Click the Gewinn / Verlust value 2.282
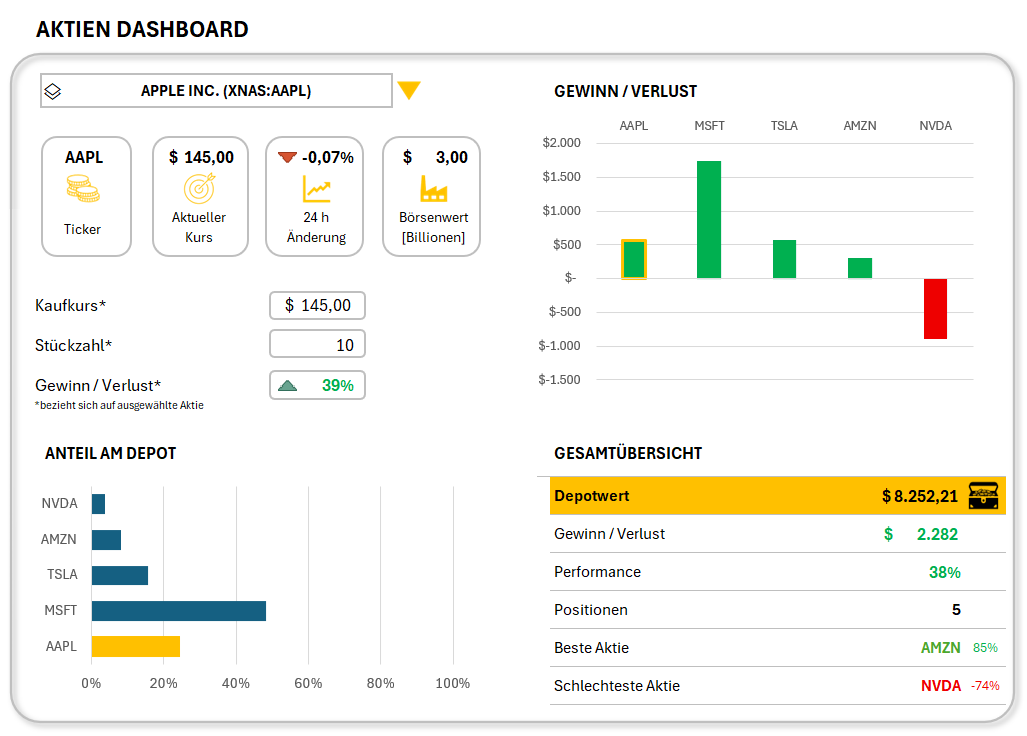Screen dimensions: 1027x736 pyautogui.click(x=937, y=534)
